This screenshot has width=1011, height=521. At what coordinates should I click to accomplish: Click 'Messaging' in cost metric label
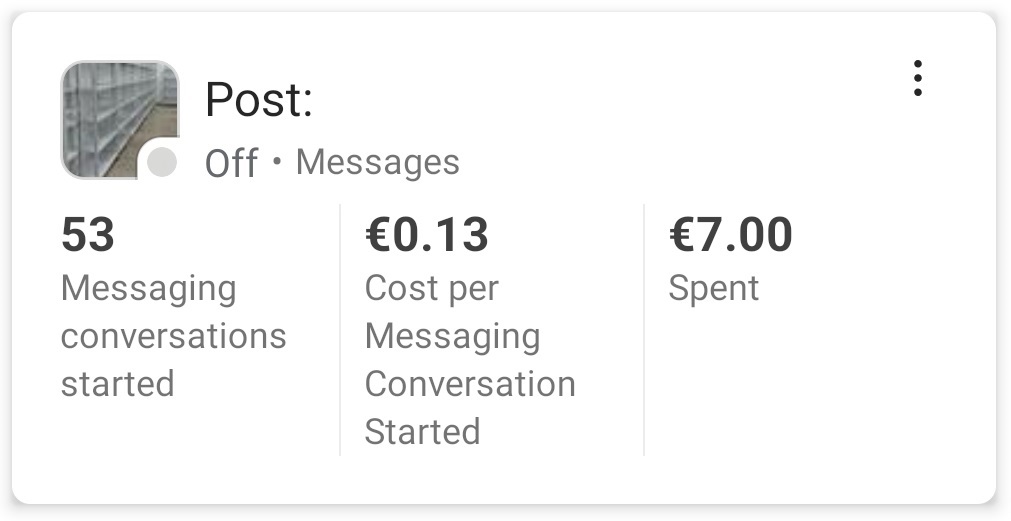452,338
